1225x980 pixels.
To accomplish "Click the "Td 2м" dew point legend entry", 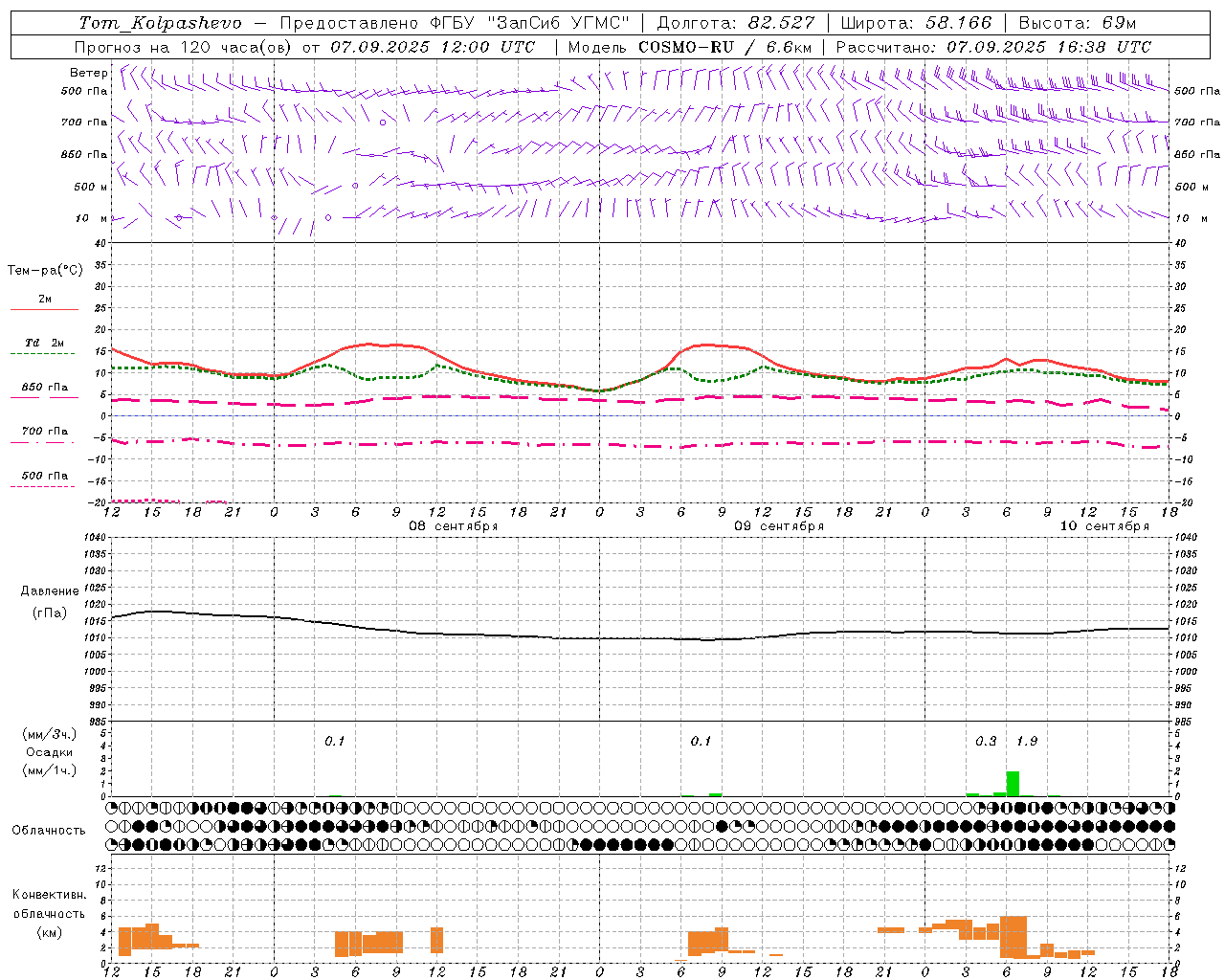I will coord(44,343).
